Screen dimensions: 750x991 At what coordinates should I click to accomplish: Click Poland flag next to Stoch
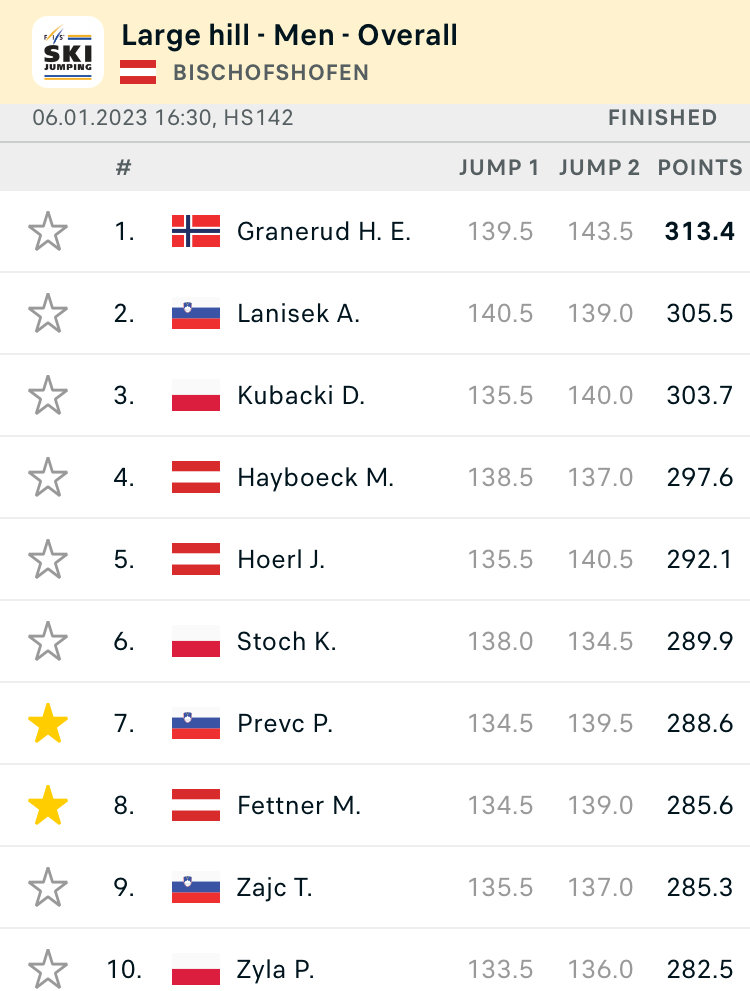point(196,642)
